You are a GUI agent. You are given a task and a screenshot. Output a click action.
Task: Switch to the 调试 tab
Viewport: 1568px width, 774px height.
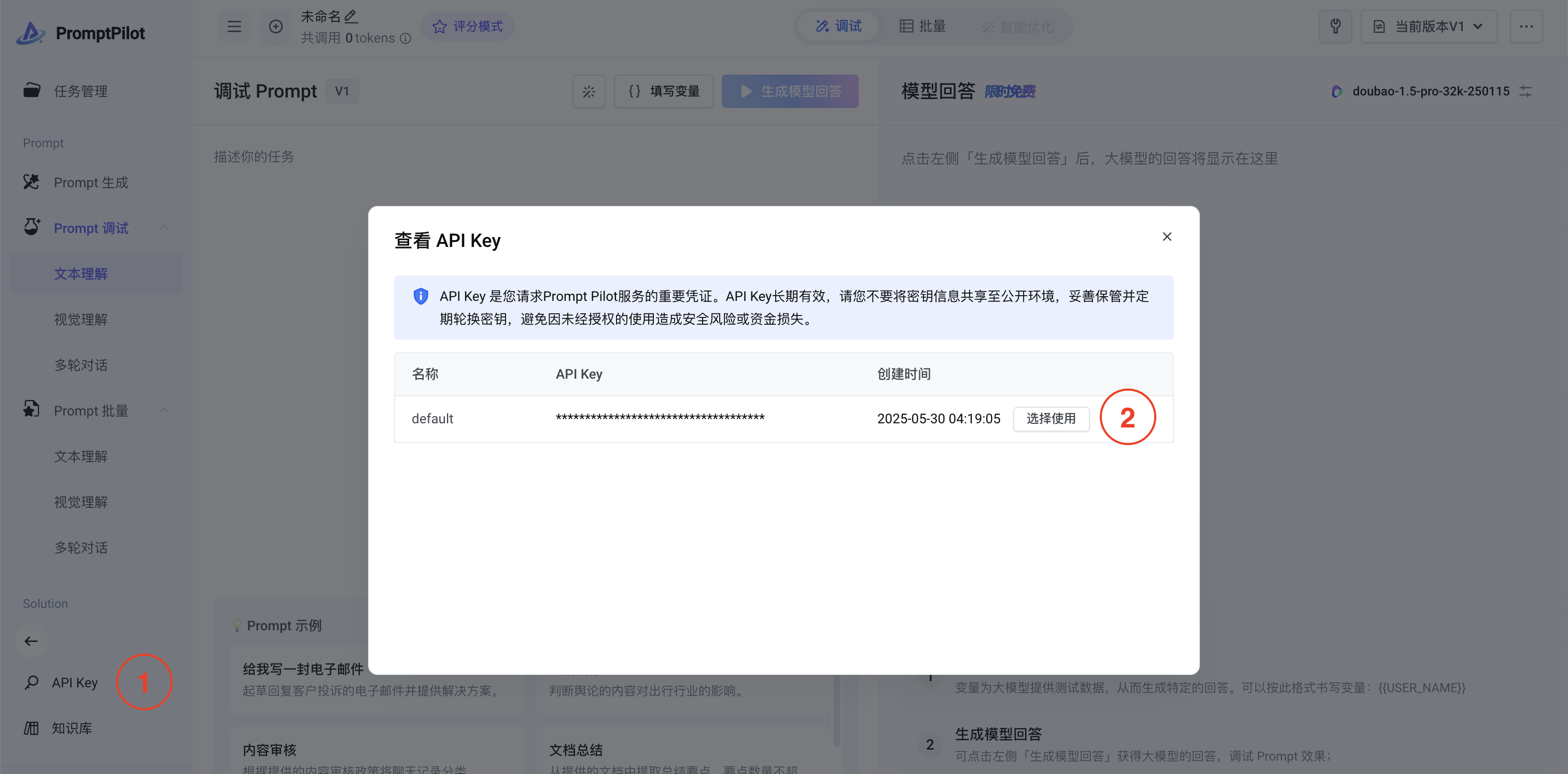coord(839,26)
